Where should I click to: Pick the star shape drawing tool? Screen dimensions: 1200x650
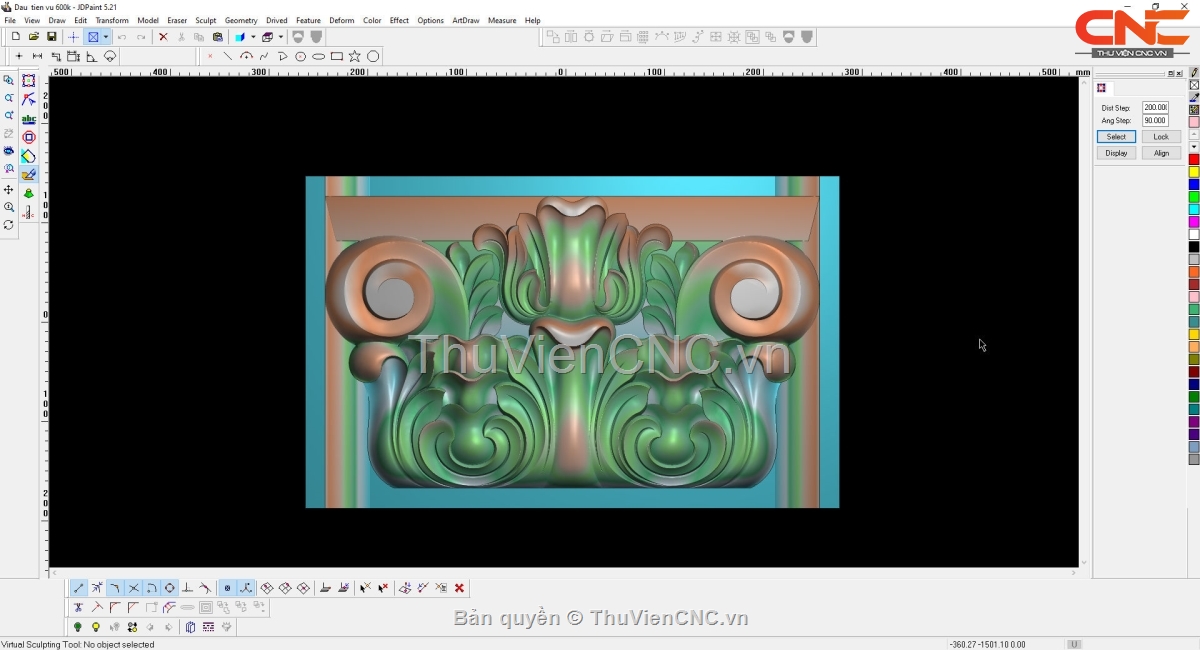click(x=355, y=57)
